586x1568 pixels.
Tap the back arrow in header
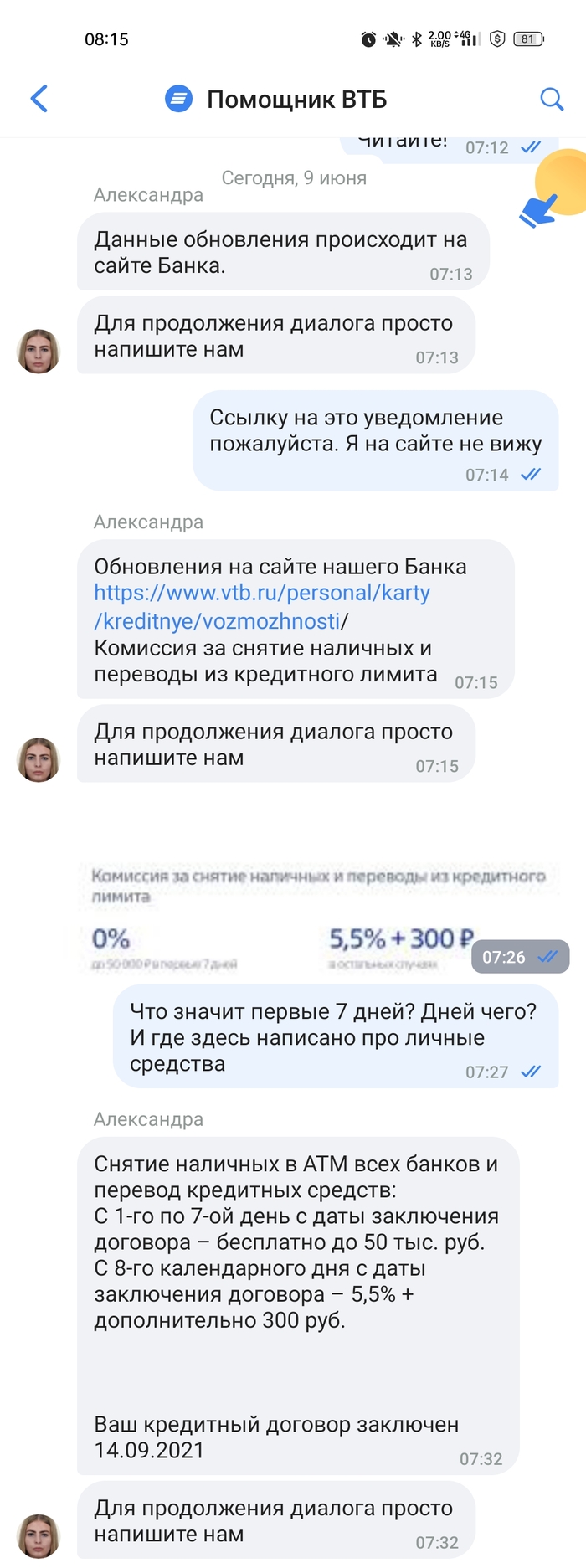[39, 99]
